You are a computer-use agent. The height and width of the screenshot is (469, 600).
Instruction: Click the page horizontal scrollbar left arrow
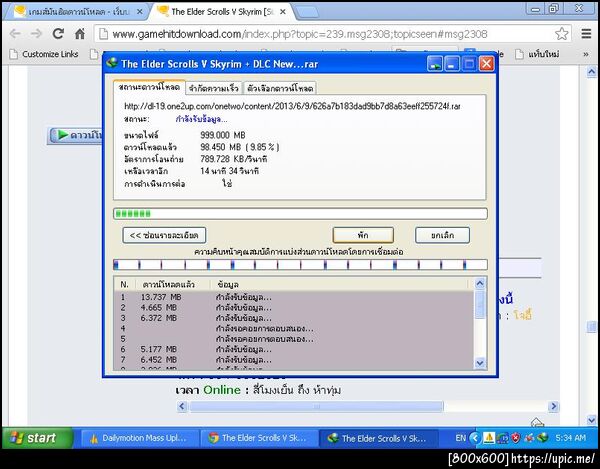[182, 406]
